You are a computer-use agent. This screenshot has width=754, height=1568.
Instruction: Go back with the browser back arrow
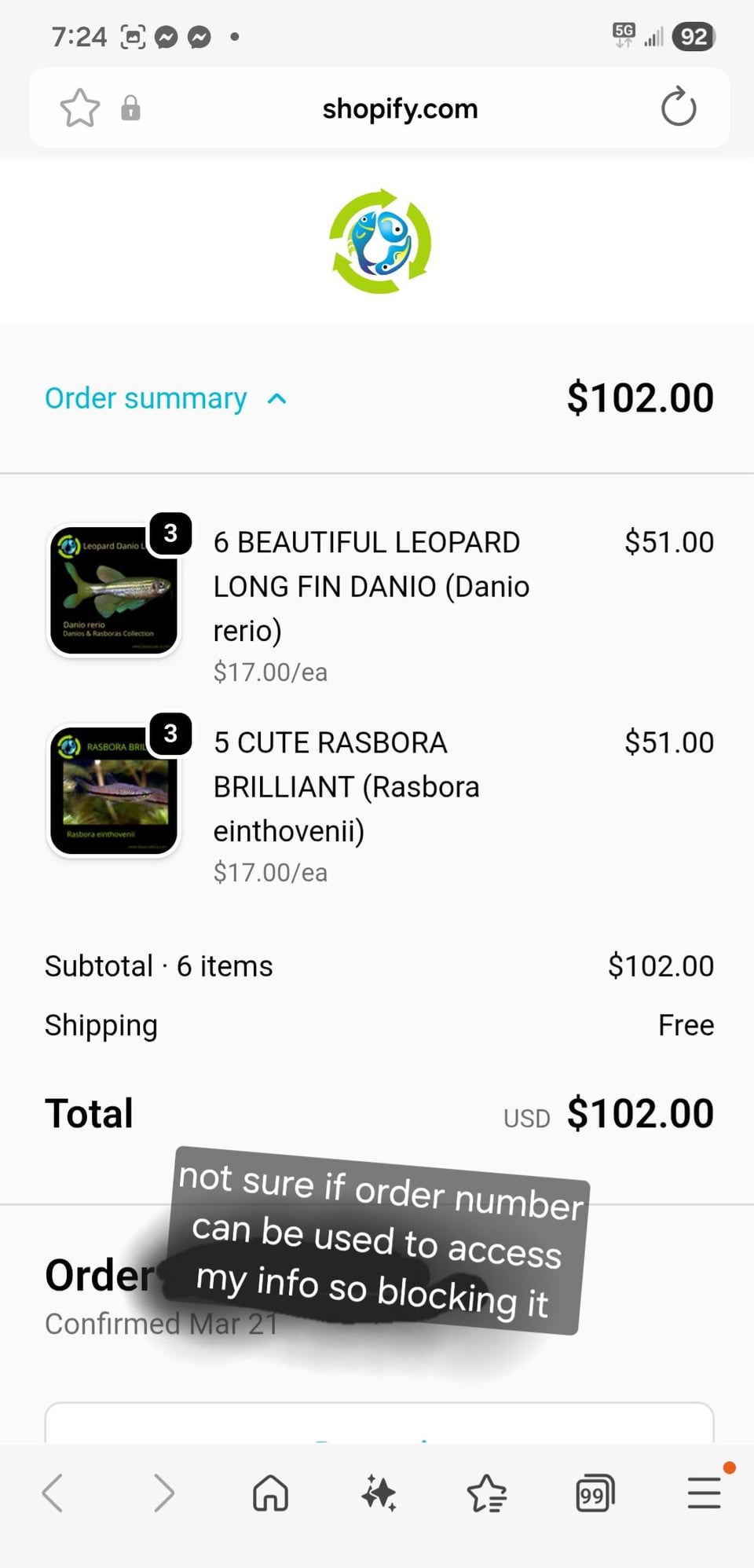(x=53, y=1493)
